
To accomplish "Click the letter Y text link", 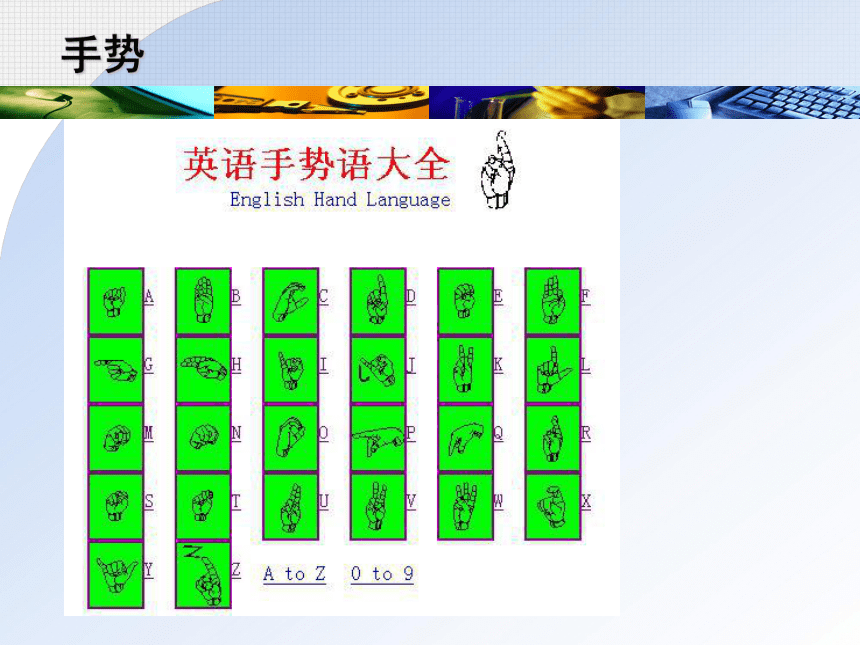I will pos(149,570).
